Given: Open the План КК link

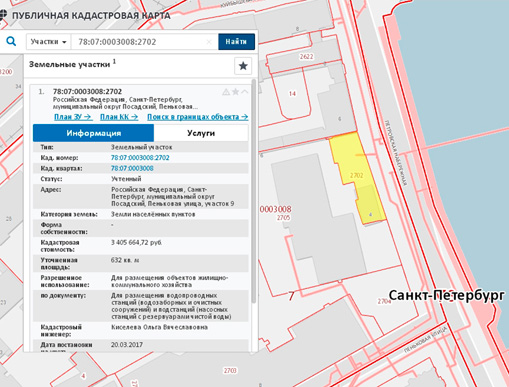Looking at the screenshot, I should tap(119, 117).
